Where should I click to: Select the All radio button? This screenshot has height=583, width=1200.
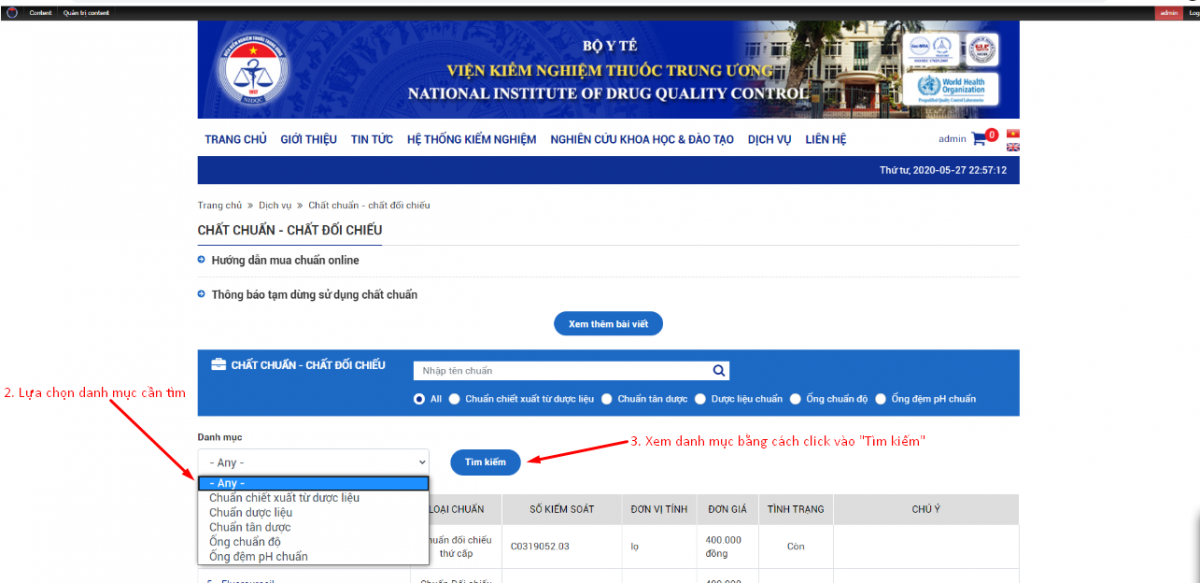click(420, 399)
